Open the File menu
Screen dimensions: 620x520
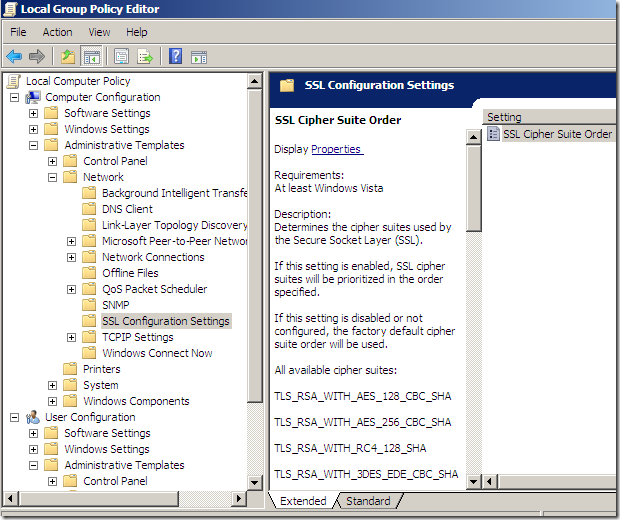[18, 32]
